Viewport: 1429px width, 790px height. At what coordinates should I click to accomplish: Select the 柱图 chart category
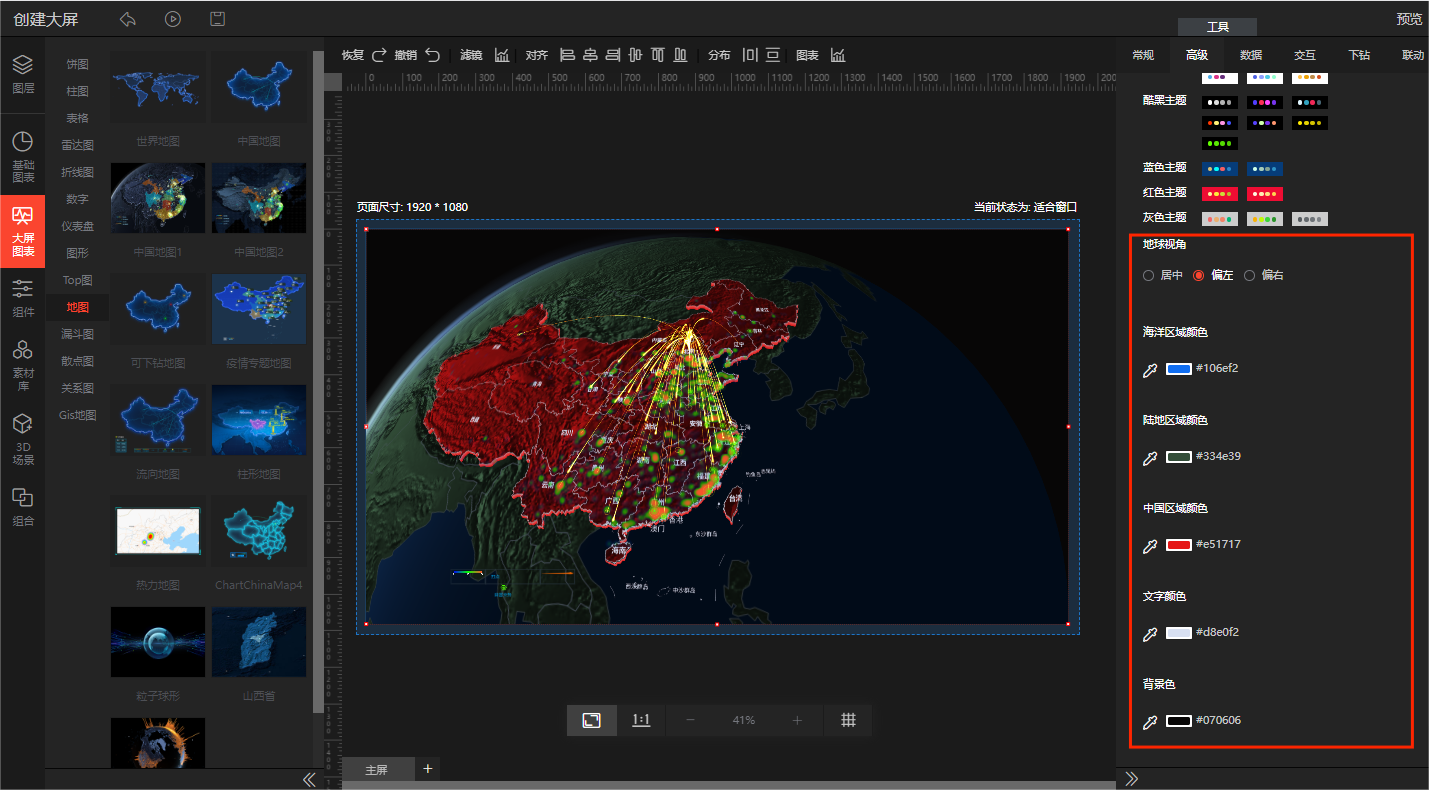click(x=77, y=91)
